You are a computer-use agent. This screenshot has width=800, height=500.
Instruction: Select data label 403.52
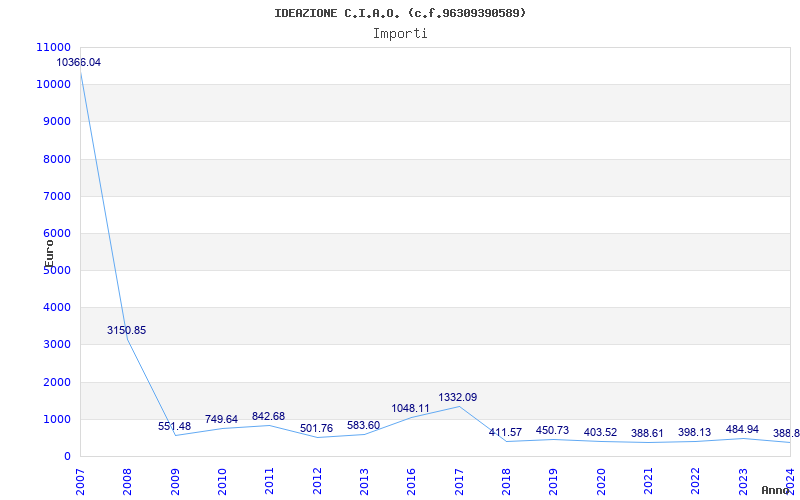click(x=600, y=432)
